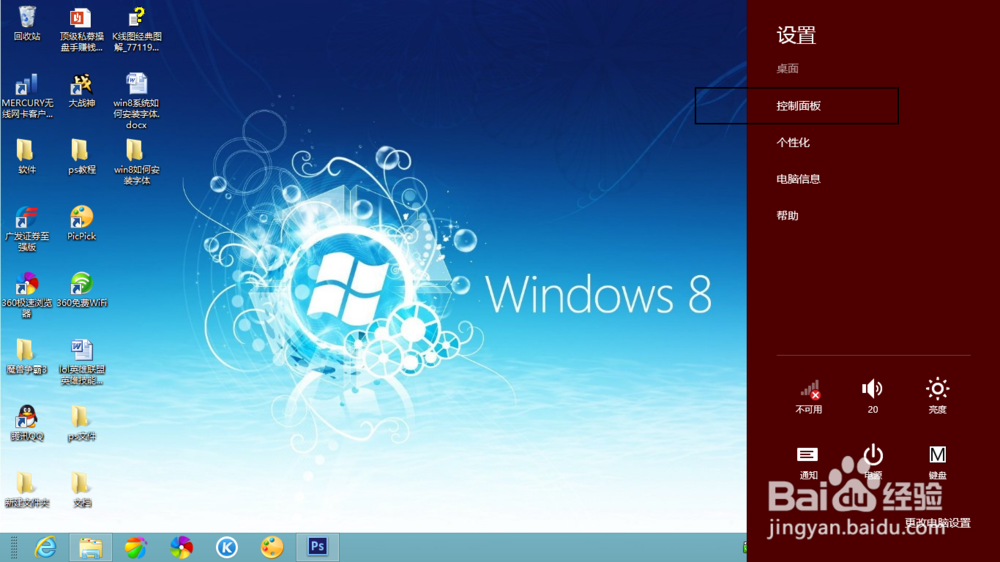Select the 魔兽争霸3 folder
Viewport: 1000px width, 562px height.
coord(26,356)
